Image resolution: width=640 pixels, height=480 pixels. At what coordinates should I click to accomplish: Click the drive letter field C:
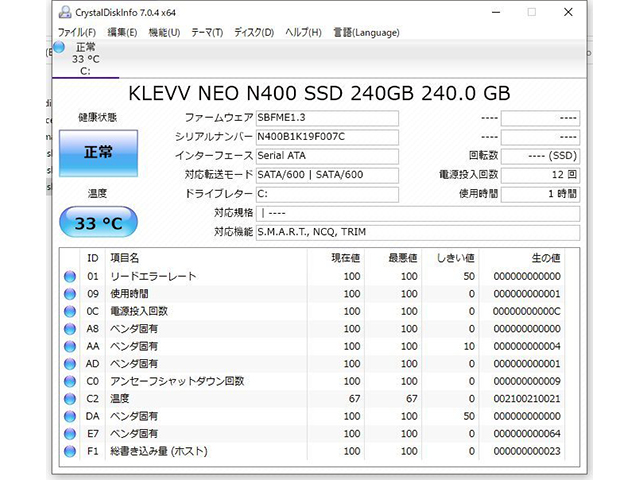pos(327,194)
